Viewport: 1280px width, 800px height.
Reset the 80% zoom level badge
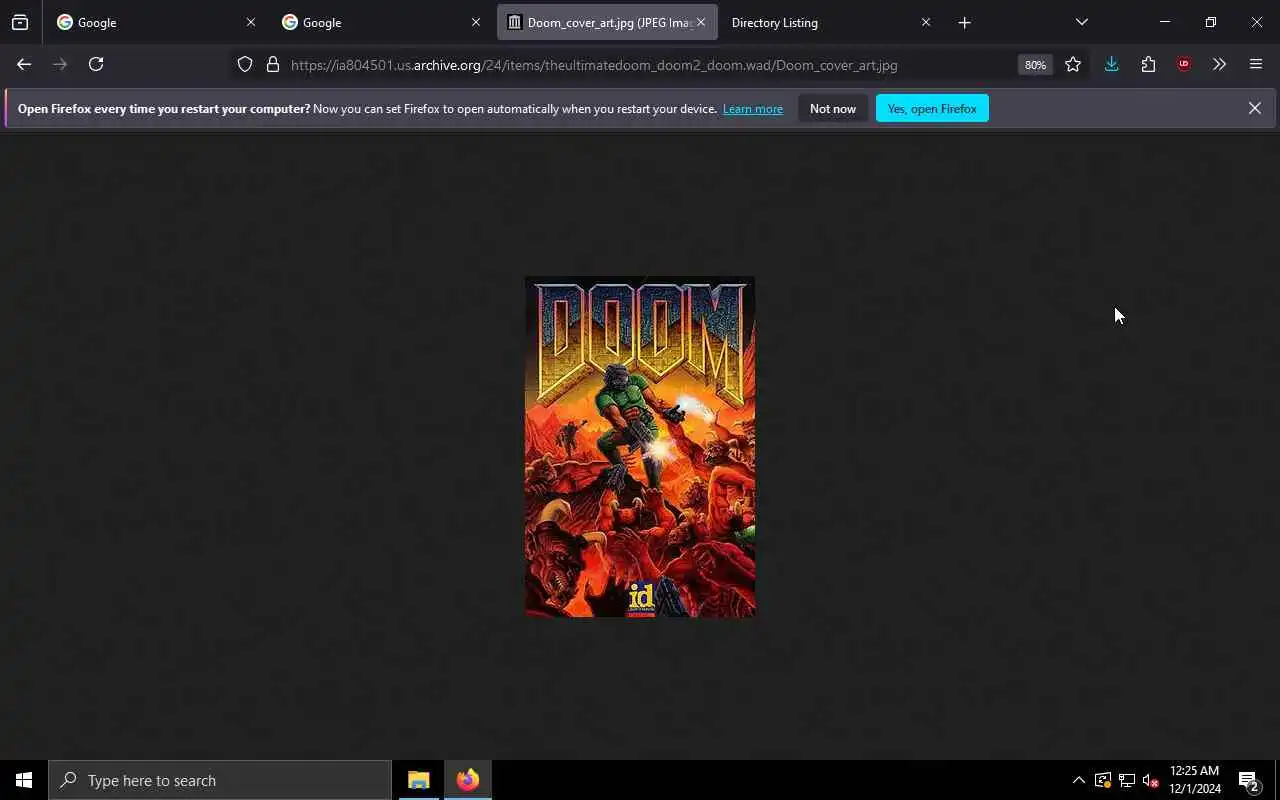point(1035,65)
